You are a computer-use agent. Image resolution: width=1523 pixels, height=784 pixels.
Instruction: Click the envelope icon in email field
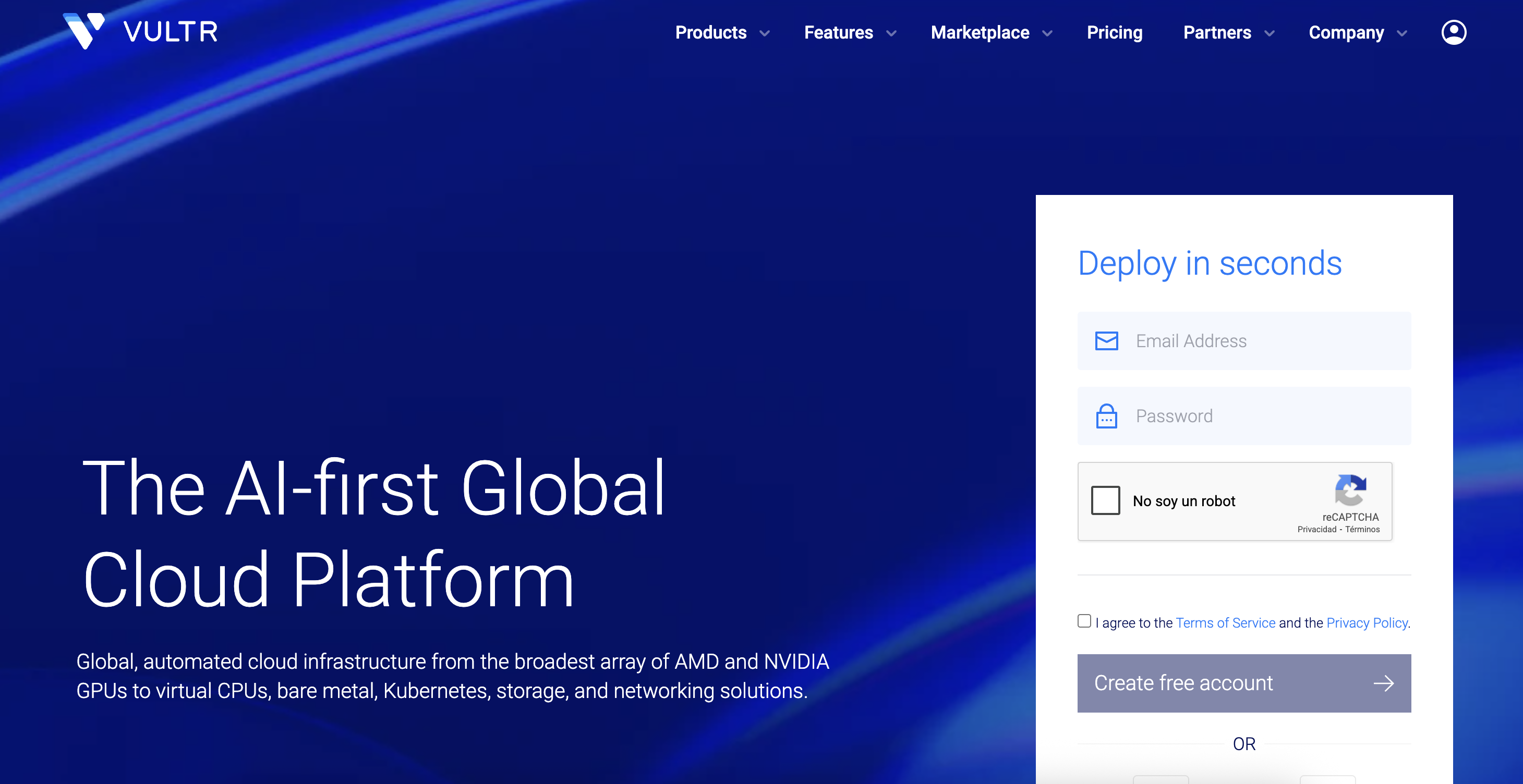tap(1106, 341)
